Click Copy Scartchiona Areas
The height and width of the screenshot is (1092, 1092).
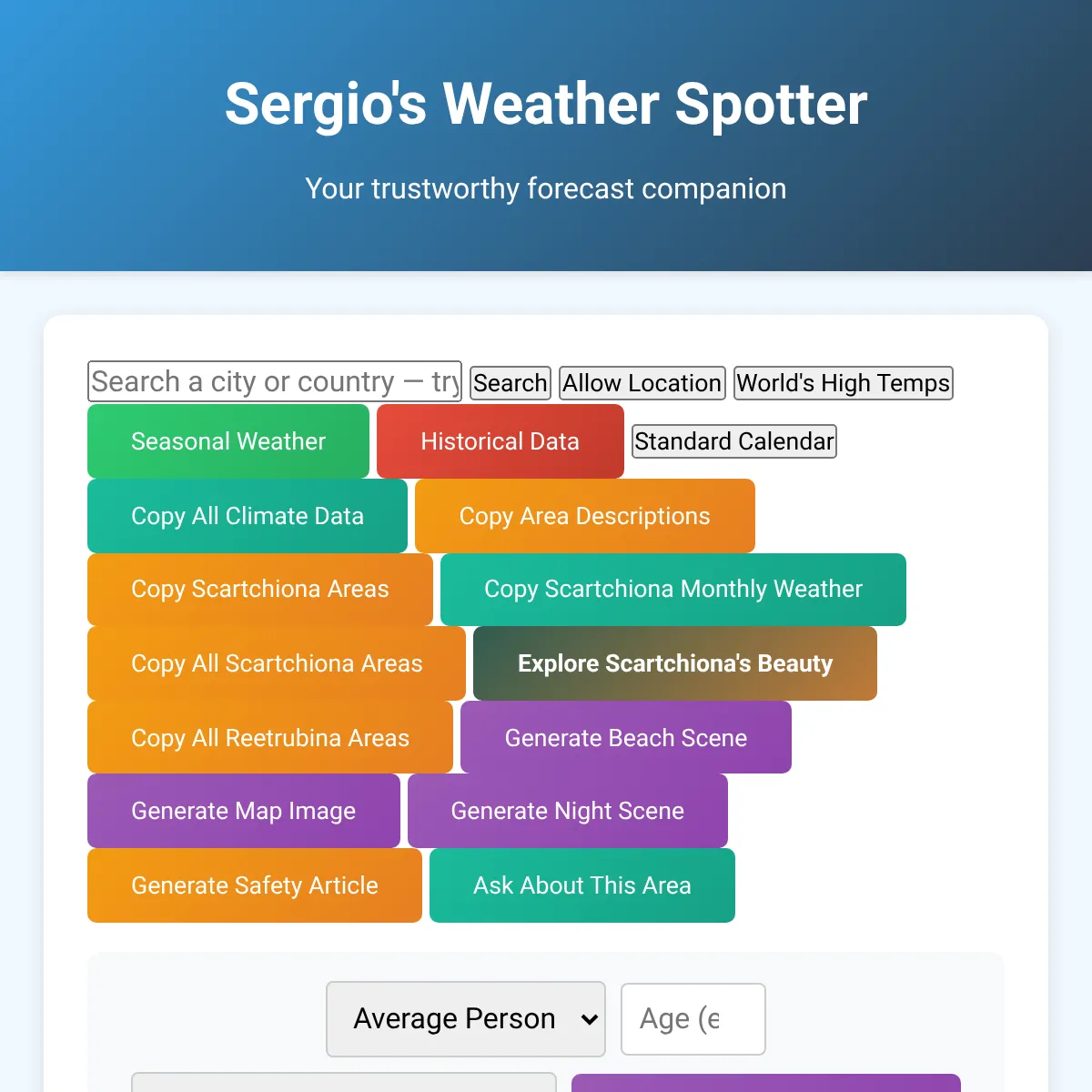click(260, 590)
